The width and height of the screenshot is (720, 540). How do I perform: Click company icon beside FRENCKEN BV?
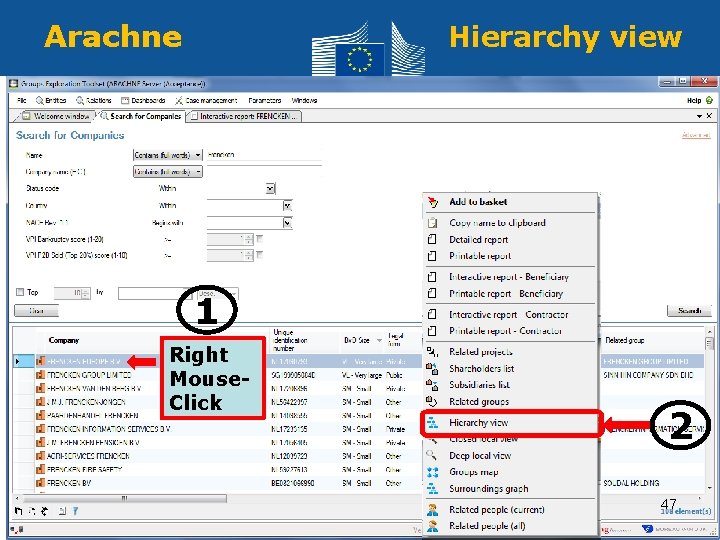point(40,483)
